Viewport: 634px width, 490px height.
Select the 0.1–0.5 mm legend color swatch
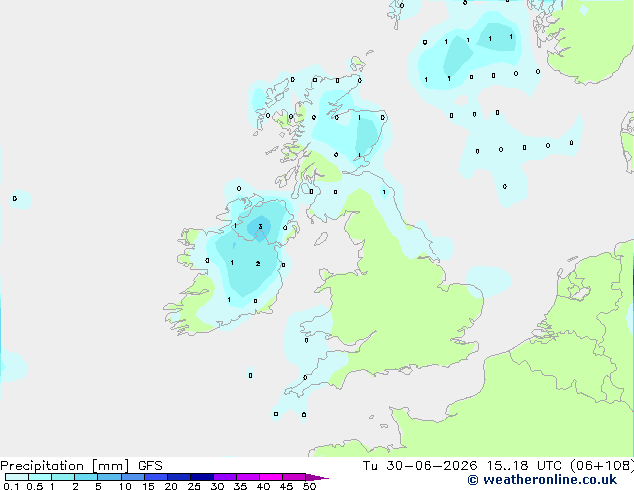17,477
